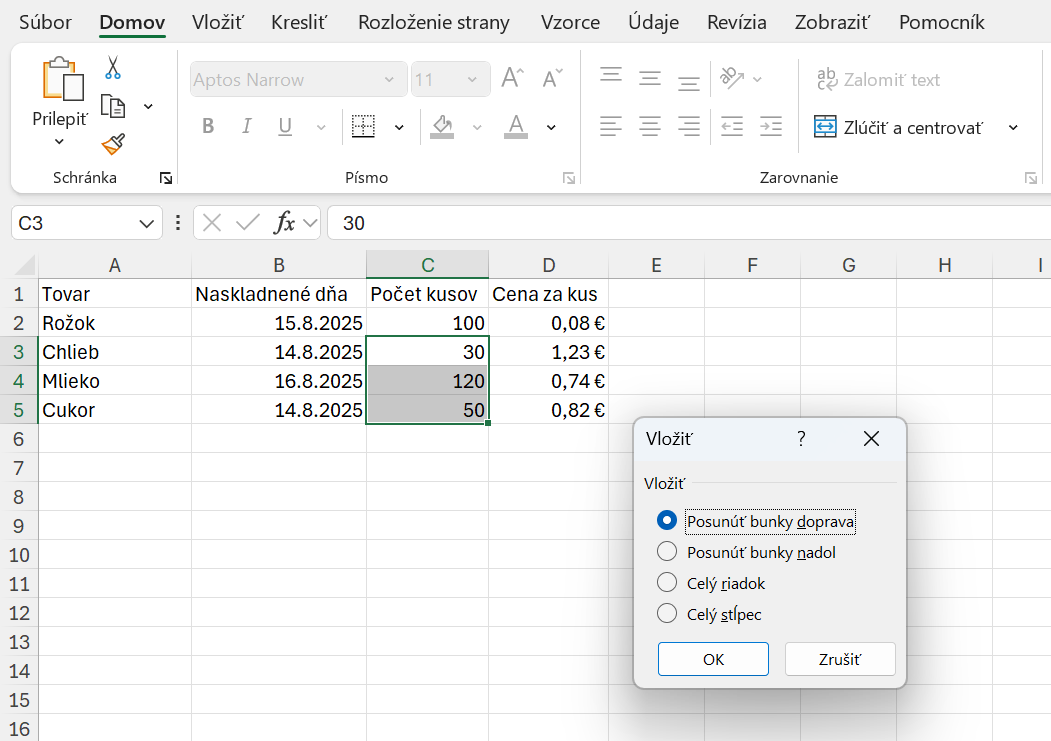The height and width of the screenshot is (741, 1051).
Task: Switch to the Vložiť ribbon tab
Action: [217, 22]
